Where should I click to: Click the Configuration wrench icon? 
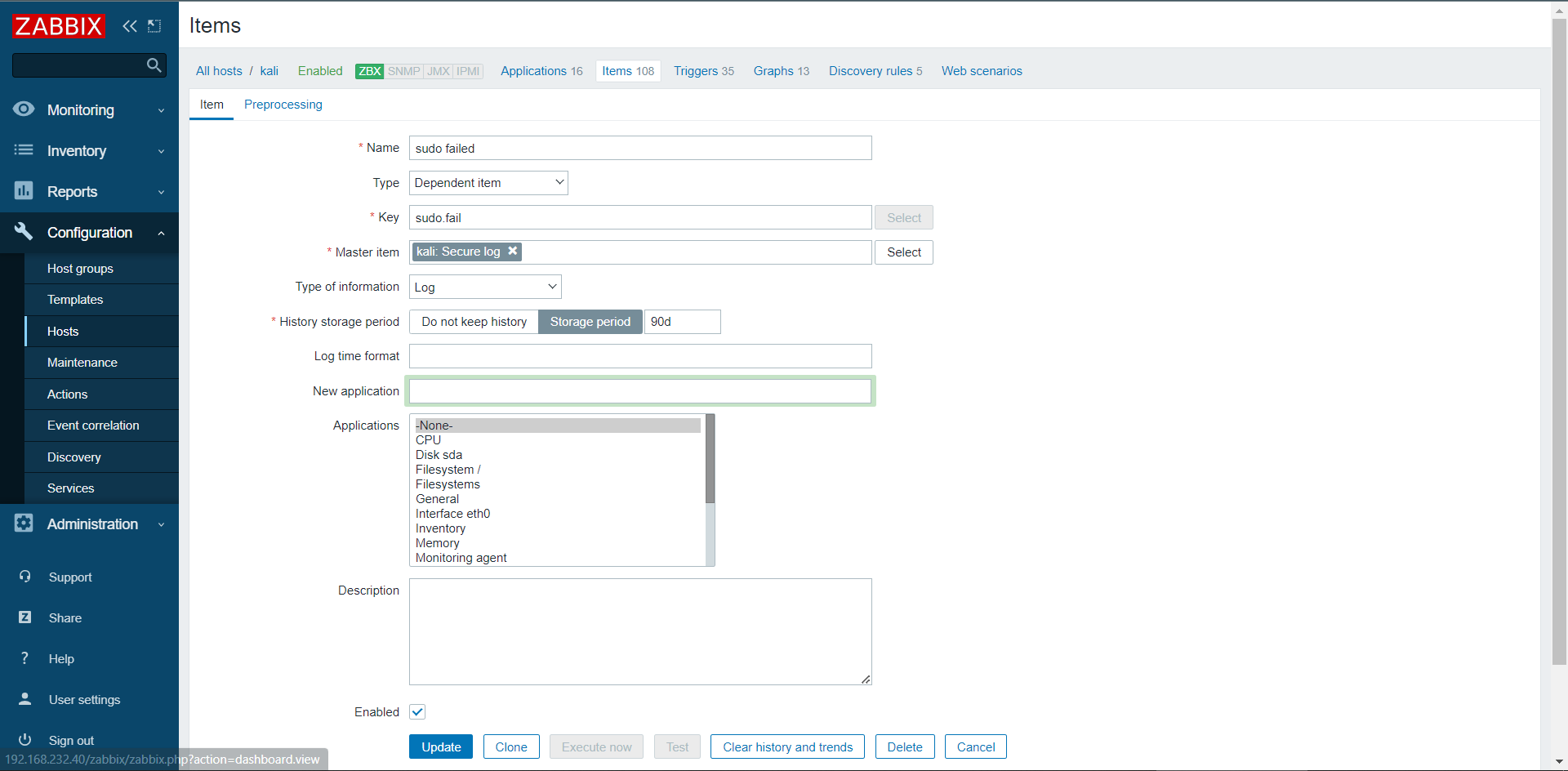(24, 232)
